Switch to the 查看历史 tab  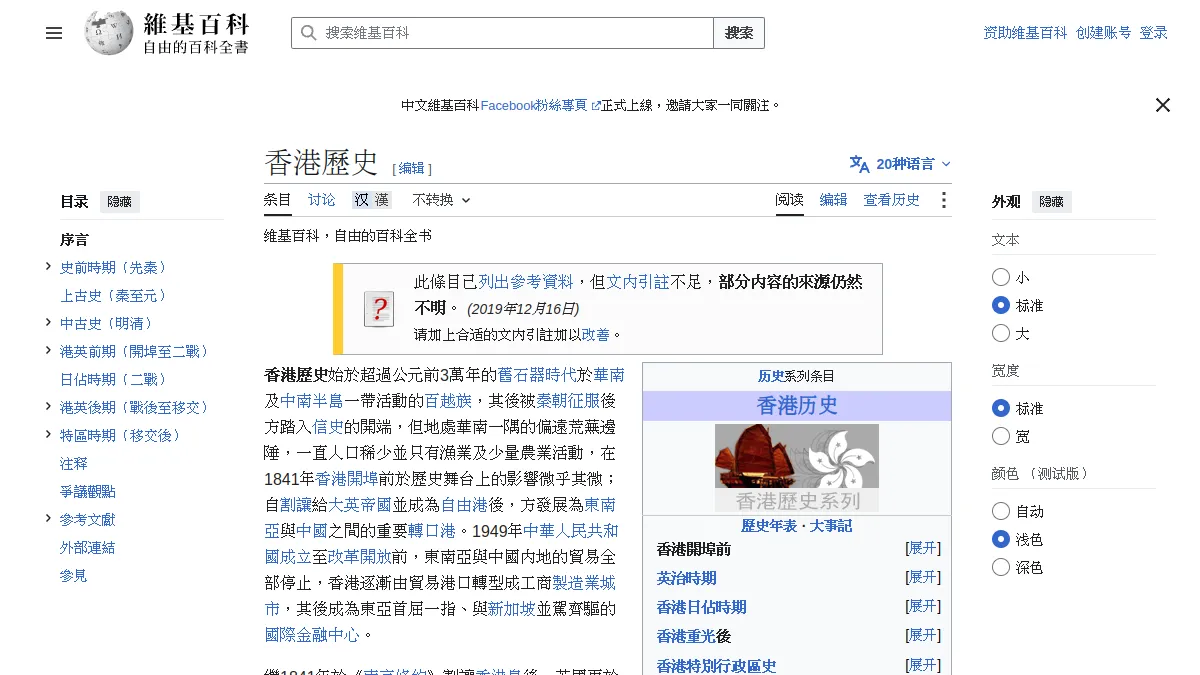point(892,200)
